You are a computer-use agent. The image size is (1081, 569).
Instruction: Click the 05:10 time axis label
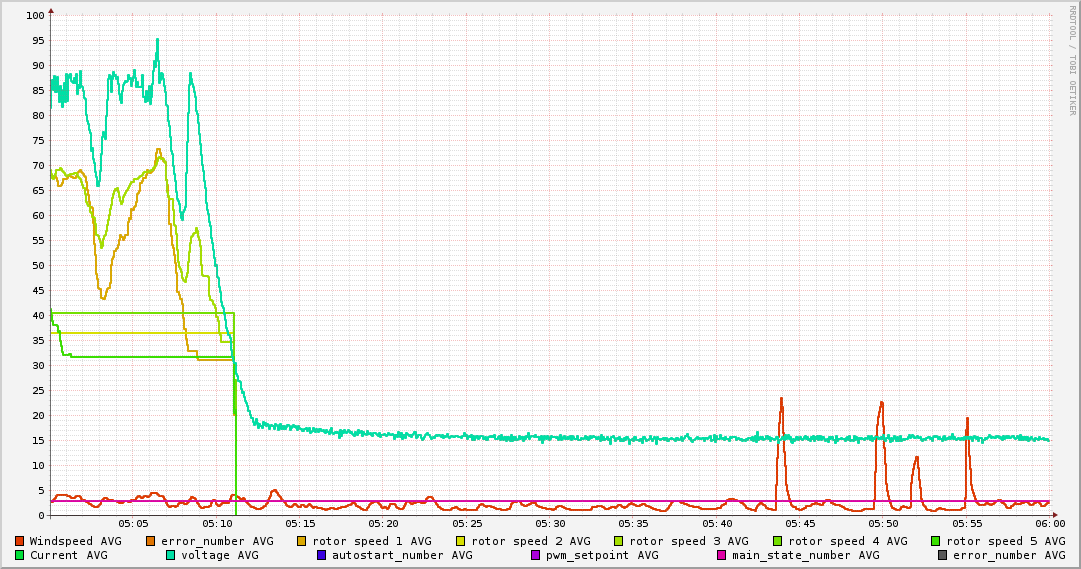coord(217,523)
